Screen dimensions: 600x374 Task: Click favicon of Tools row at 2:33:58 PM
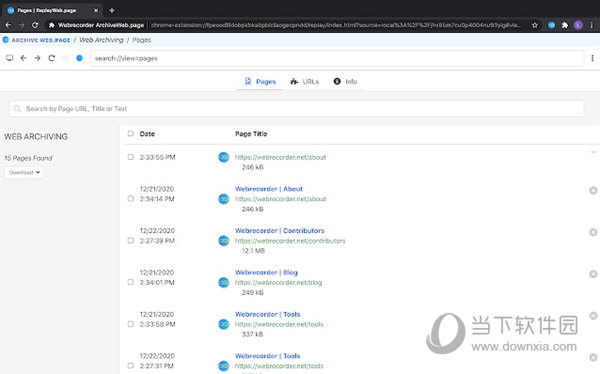click(x=223, y=324)
